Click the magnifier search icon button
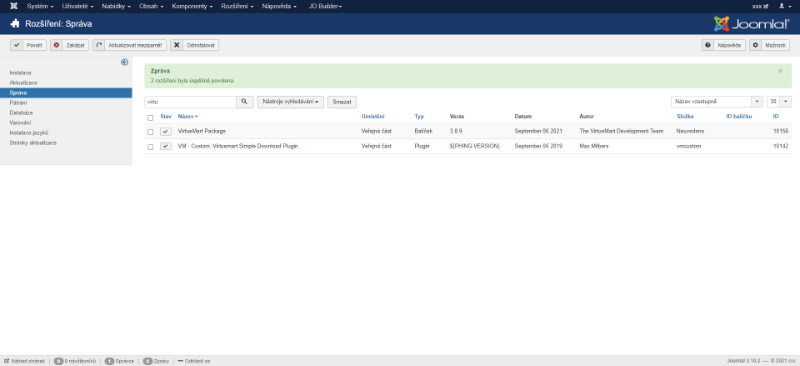The width and height of the screenshot is (800, 366). coord(245,102)
